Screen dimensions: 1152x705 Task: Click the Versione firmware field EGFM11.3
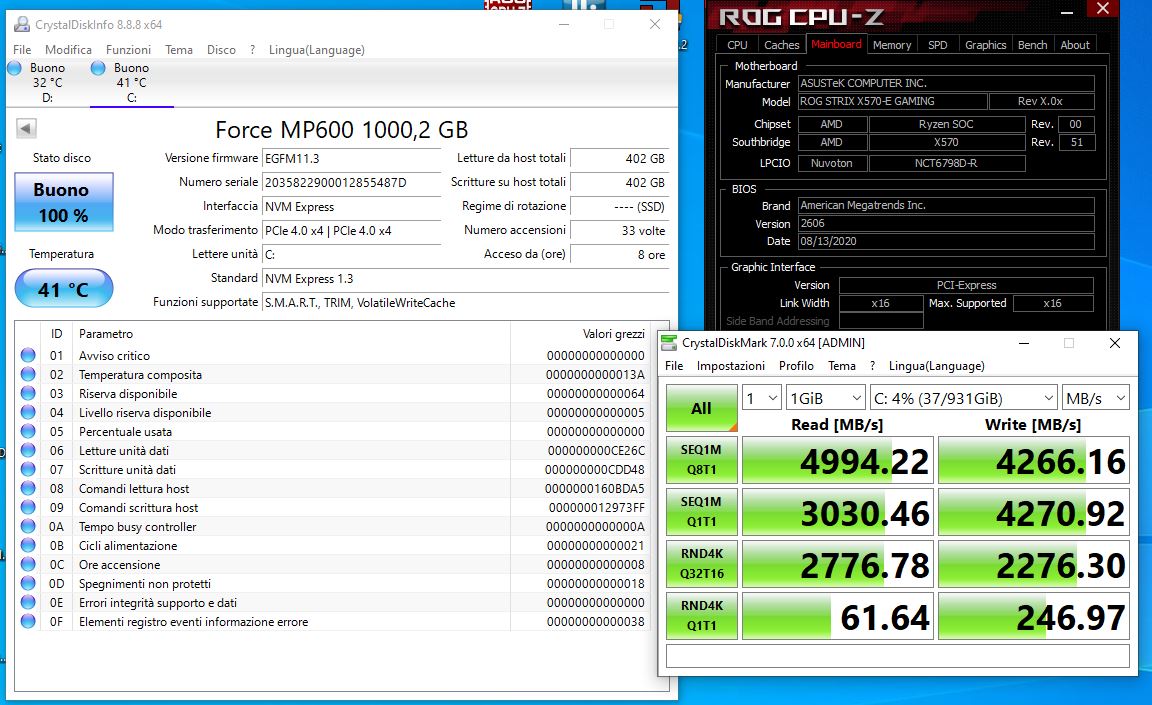[x=352, y=158]
